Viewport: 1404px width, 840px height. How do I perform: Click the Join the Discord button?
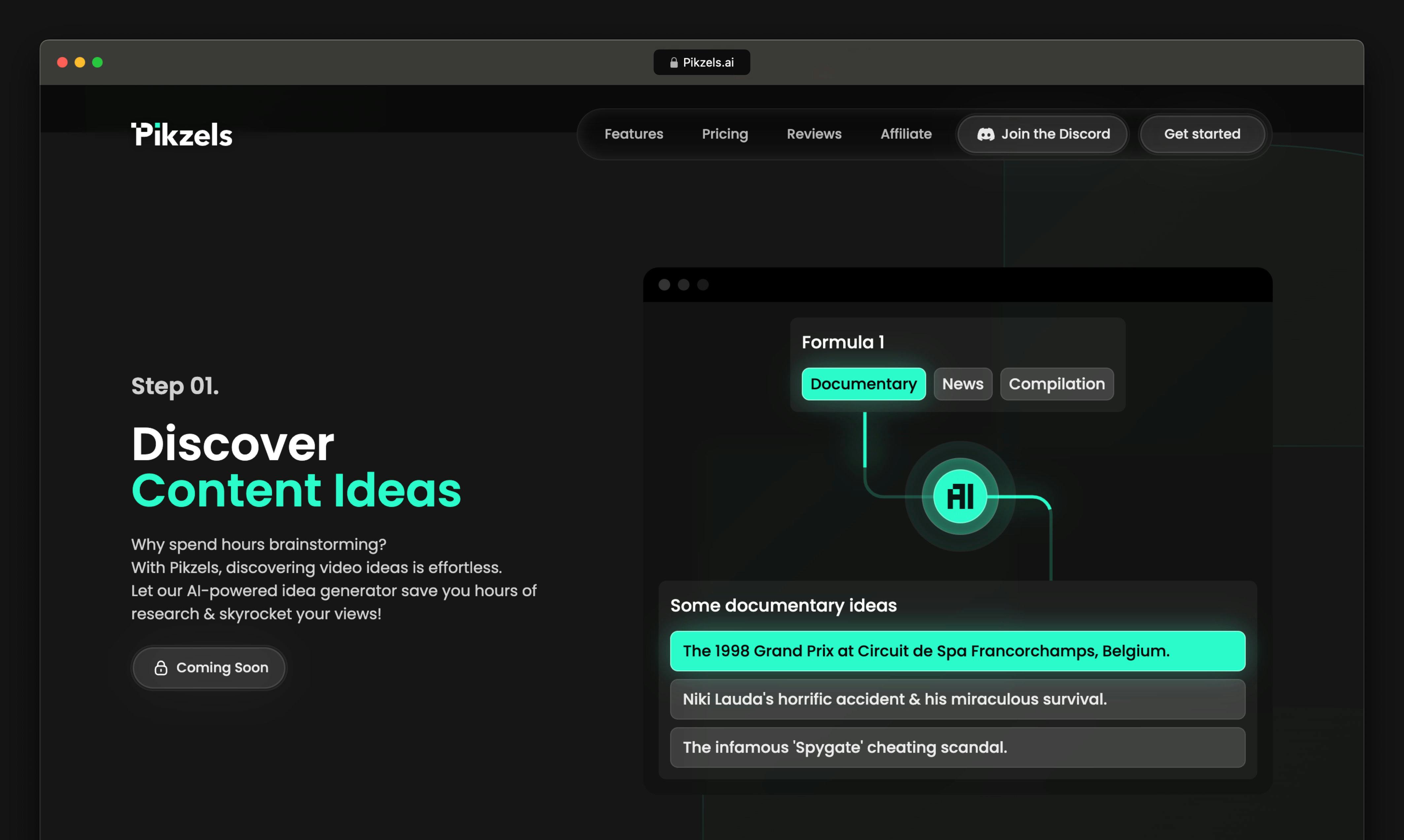click(x=1042, y=134)
